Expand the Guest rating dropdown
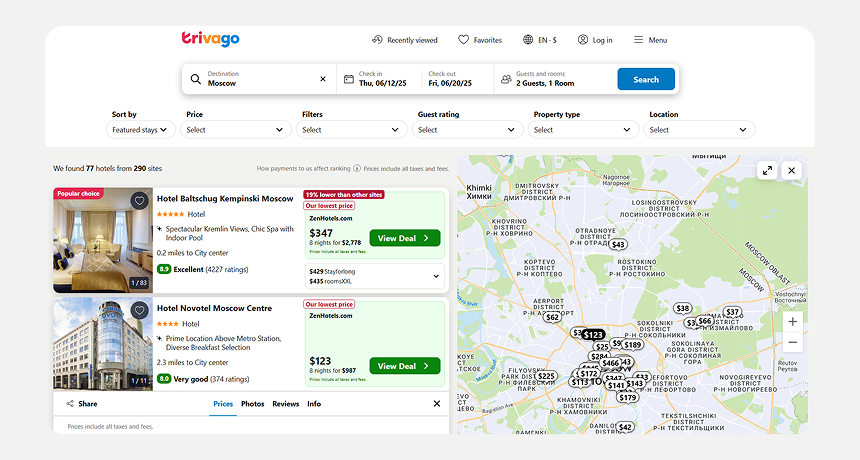The height and width of the screenshot is (460, 860). [x=467, y=130]
